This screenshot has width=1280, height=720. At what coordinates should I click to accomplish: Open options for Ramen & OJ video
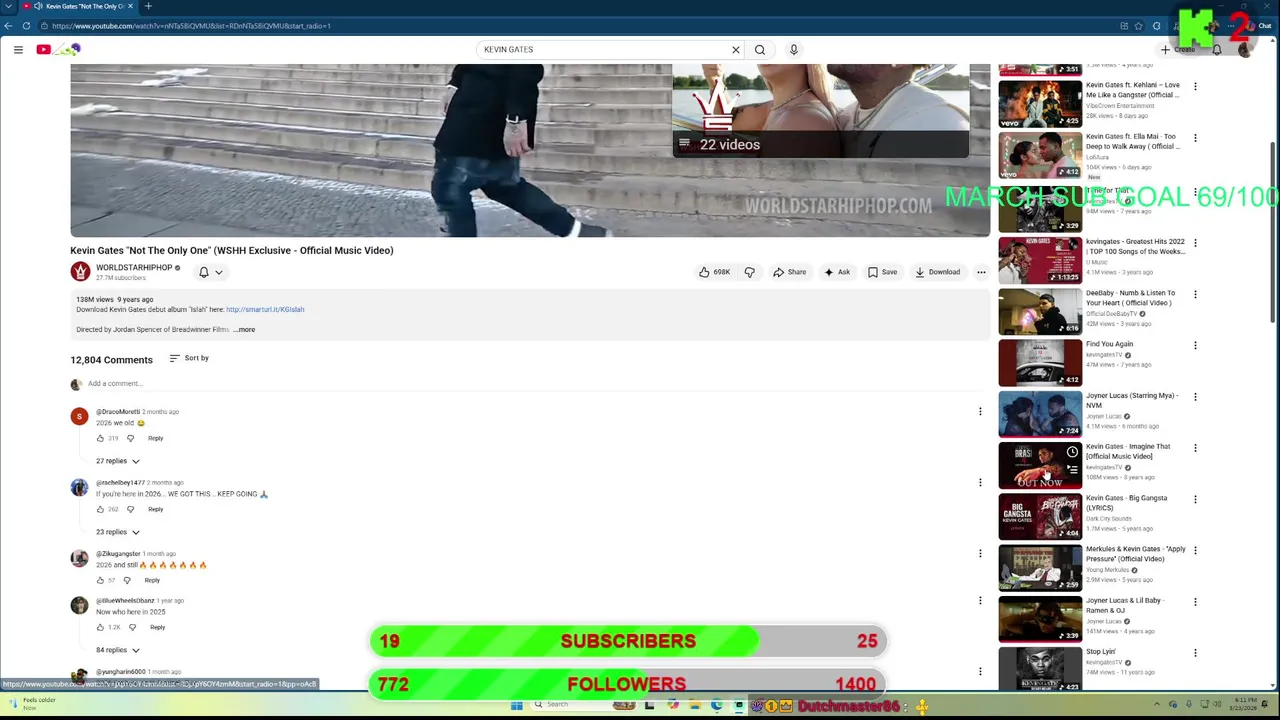pos(1195,602)
